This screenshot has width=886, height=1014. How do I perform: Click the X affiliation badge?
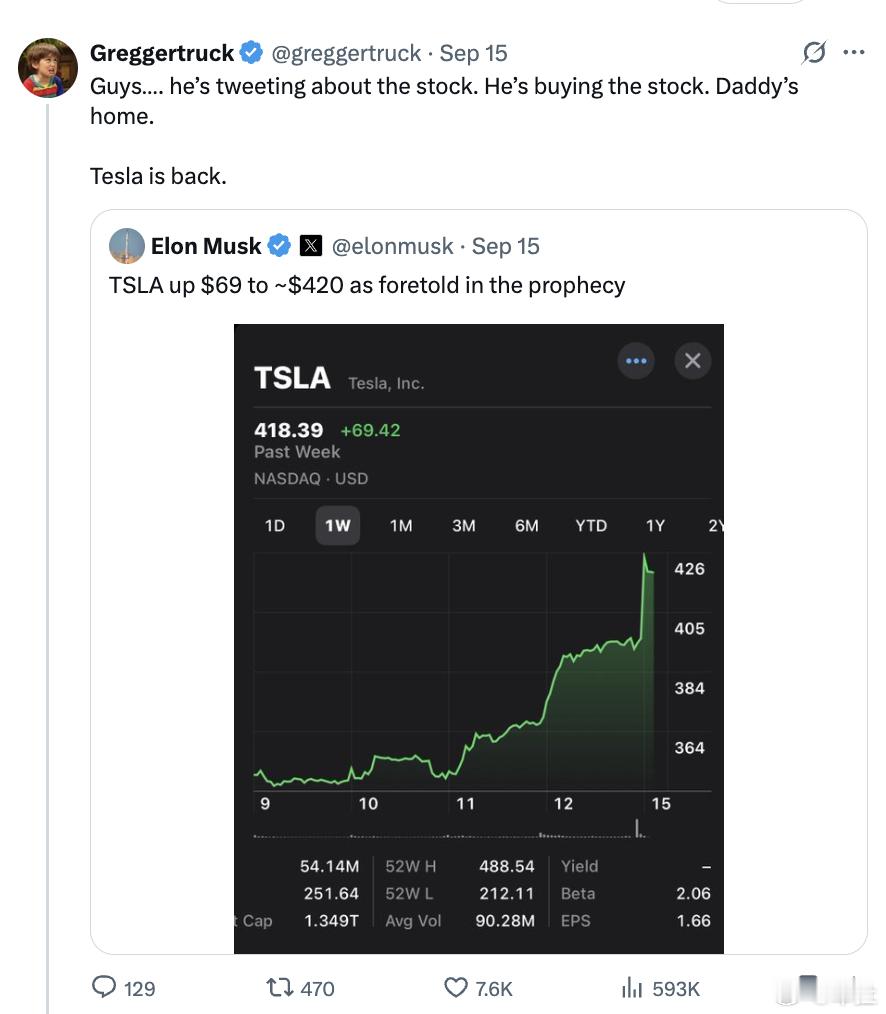310,246
